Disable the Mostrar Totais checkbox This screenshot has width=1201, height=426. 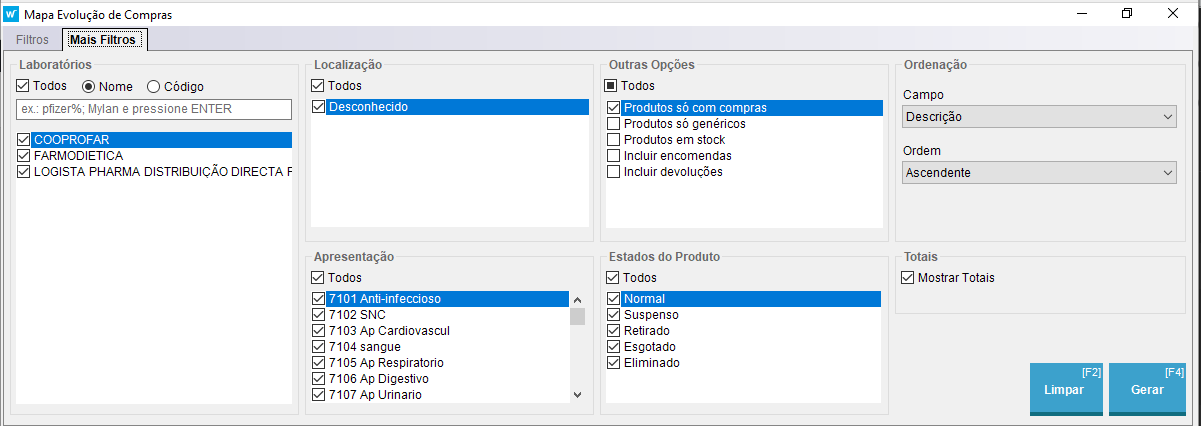(908, 278)
